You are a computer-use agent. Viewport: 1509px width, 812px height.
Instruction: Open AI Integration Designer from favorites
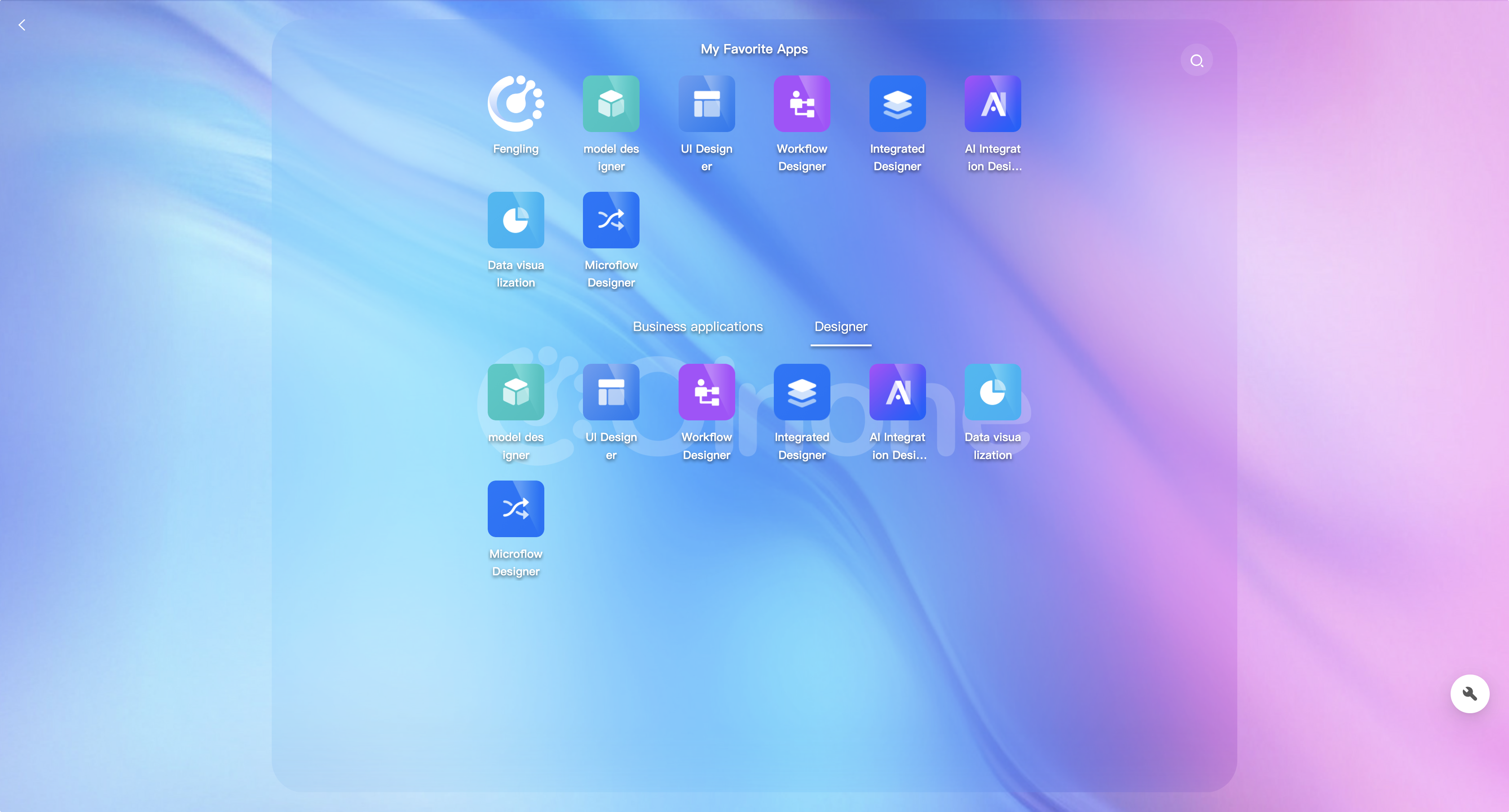tap(993, 104)
